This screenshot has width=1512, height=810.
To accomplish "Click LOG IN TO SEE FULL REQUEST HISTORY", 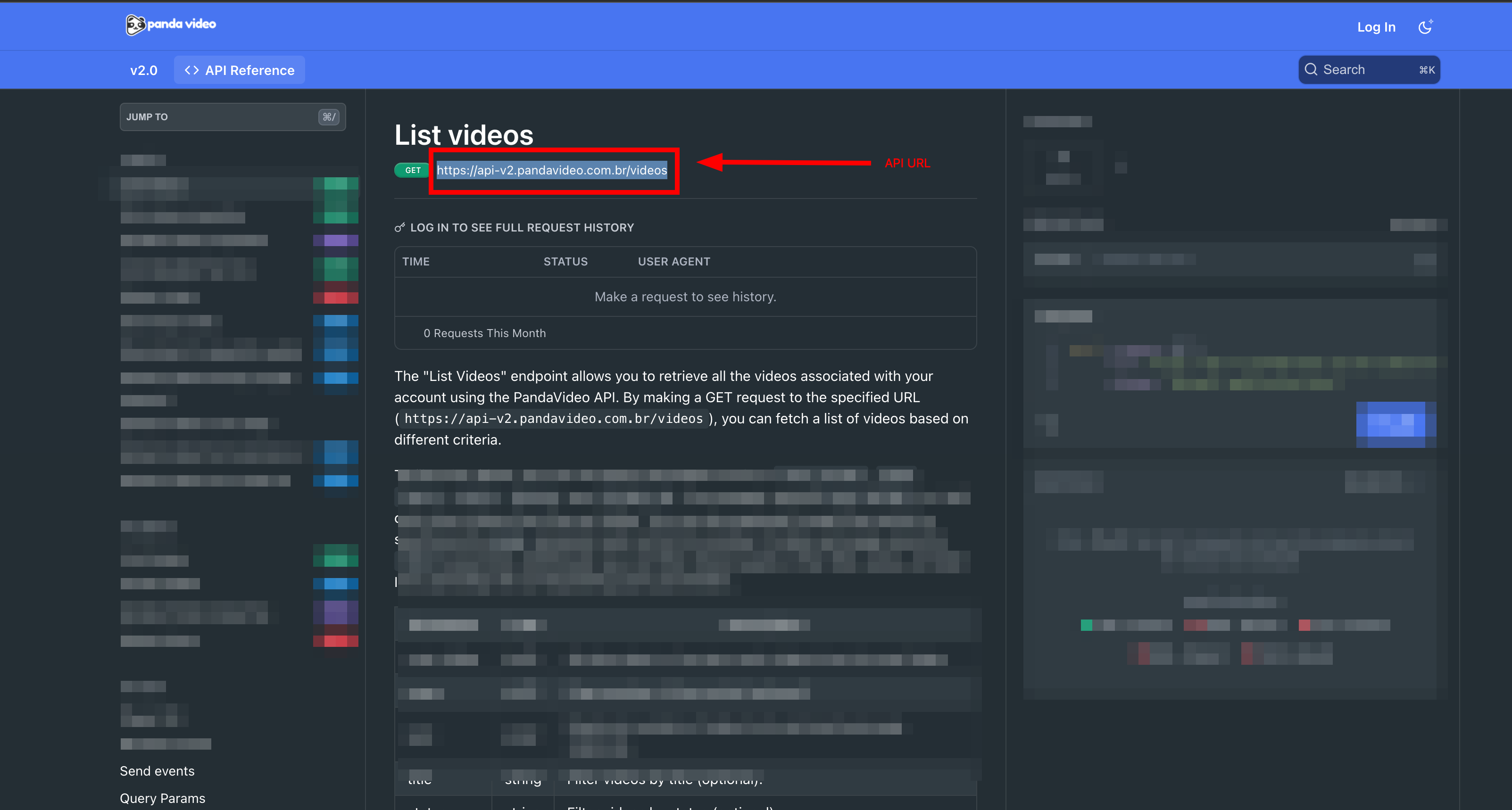I will point(522,227).
